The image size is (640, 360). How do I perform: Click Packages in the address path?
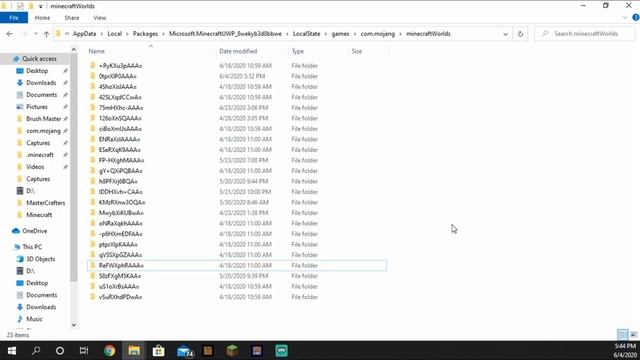145,34
